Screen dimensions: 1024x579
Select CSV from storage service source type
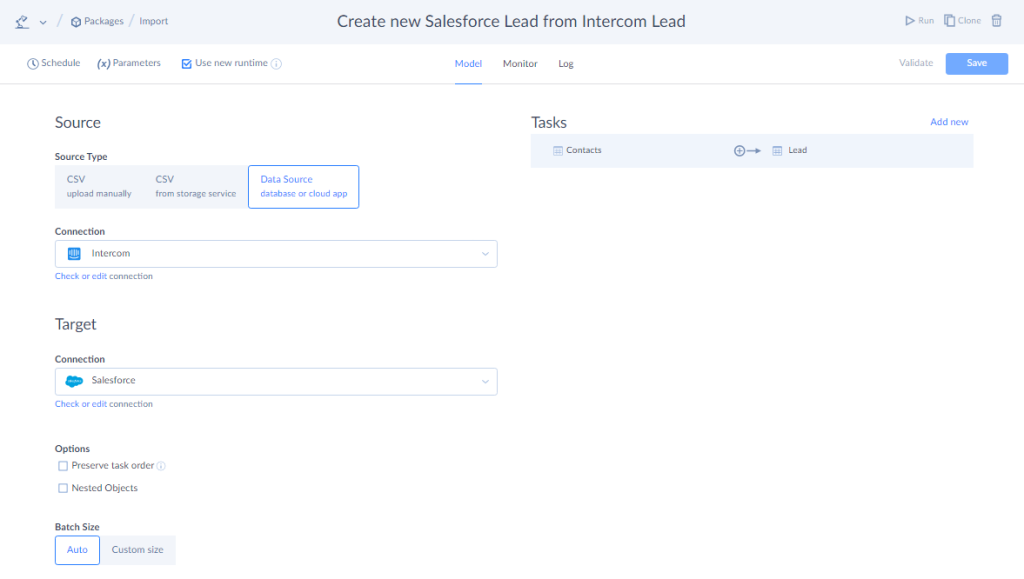tap(196, 187)
